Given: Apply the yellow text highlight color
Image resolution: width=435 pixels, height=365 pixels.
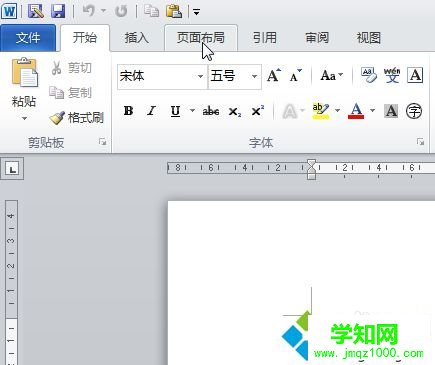Looking at the screenshot, I should (321, 111).
